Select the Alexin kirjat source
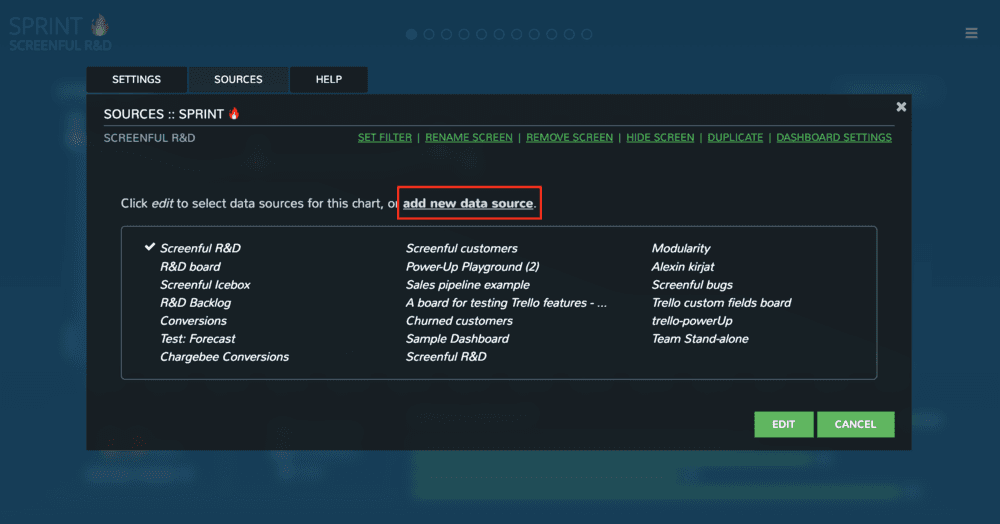Viewport: 1000px width, 524px height. pyautogui.click(x=682, y=266)
